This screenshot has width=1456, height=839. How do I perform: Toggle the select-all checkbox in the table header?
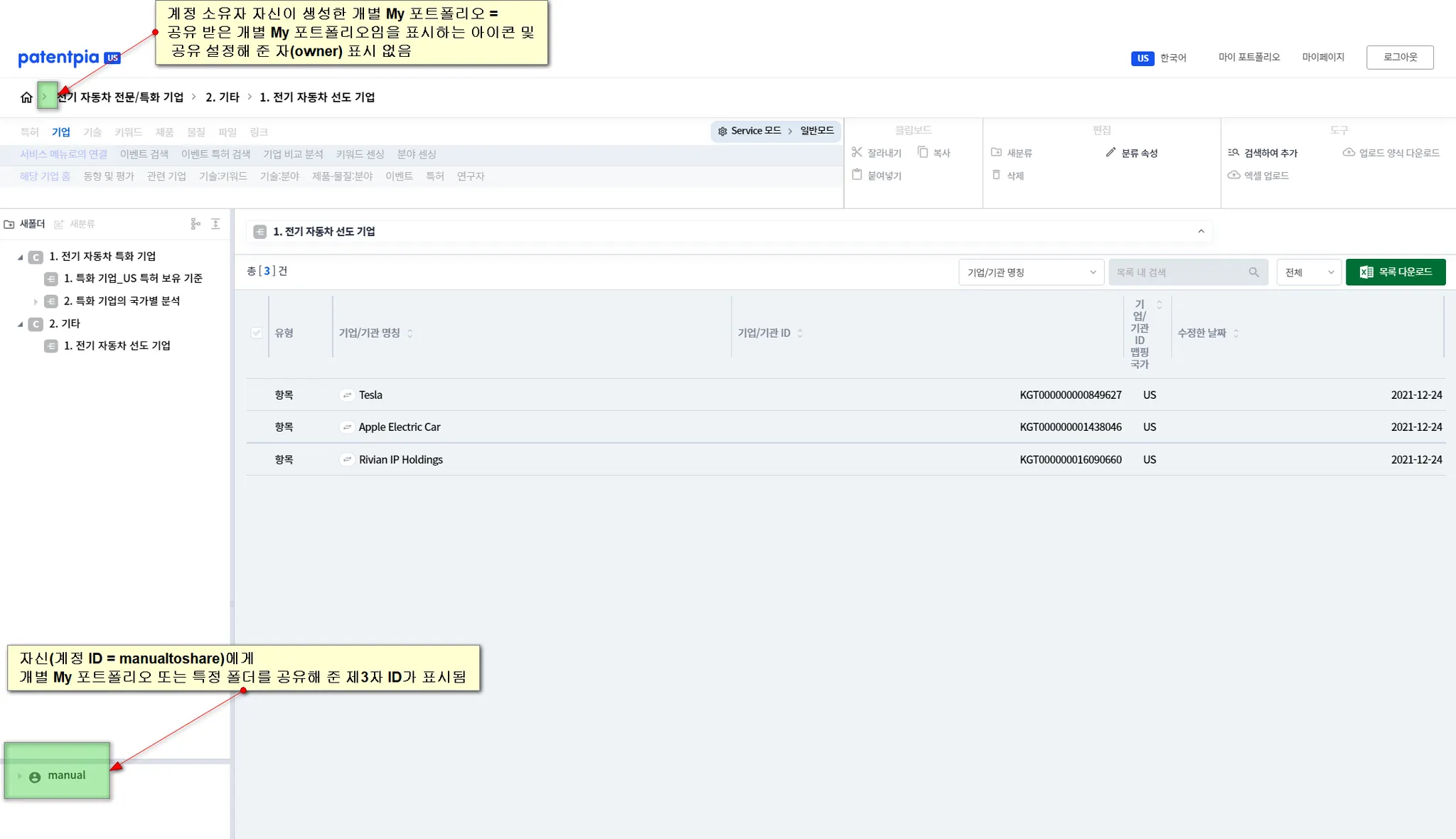point(257,333)
